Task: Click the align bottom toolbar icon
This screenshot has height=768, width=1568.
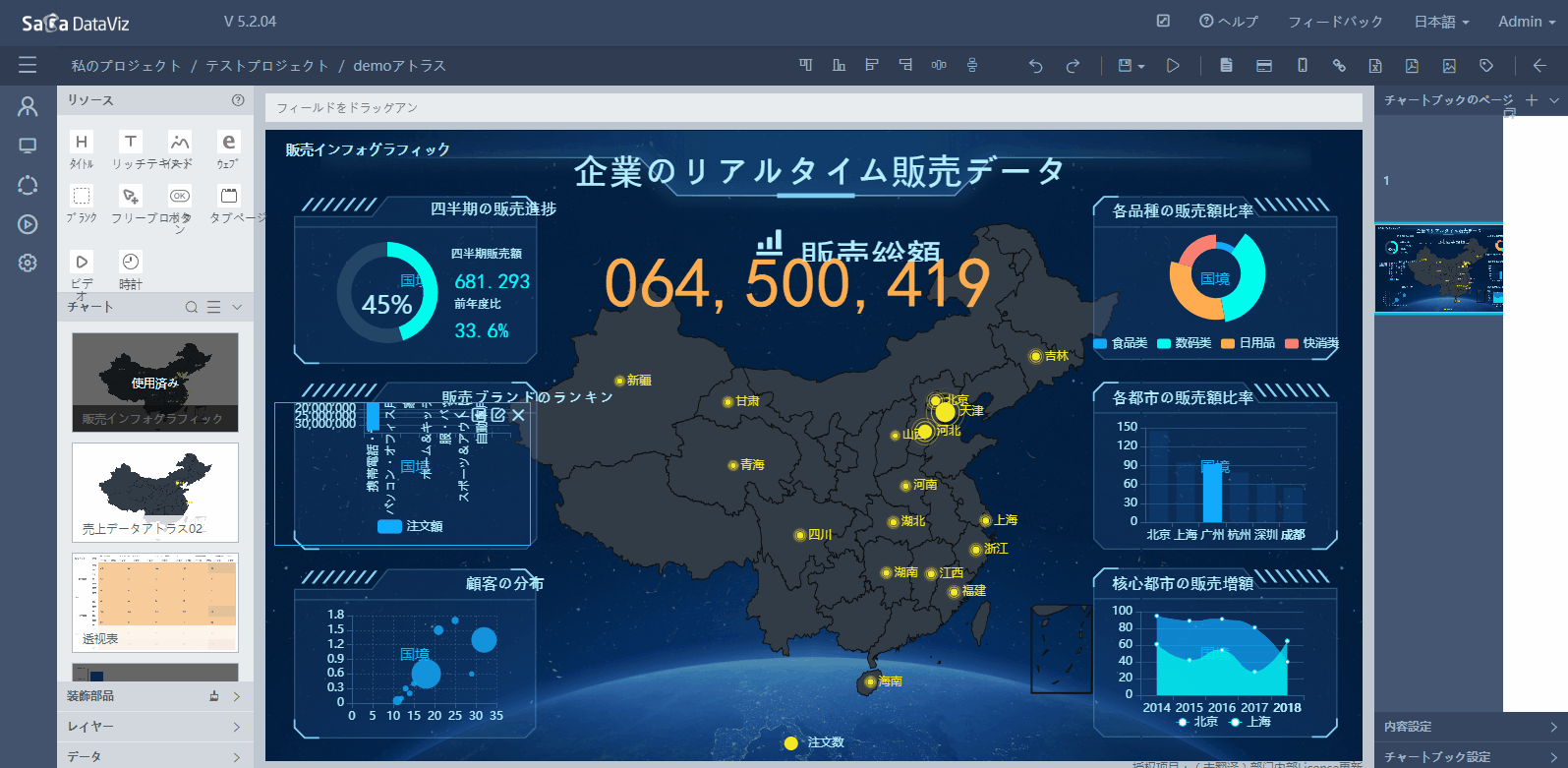Action: [839, 65]
